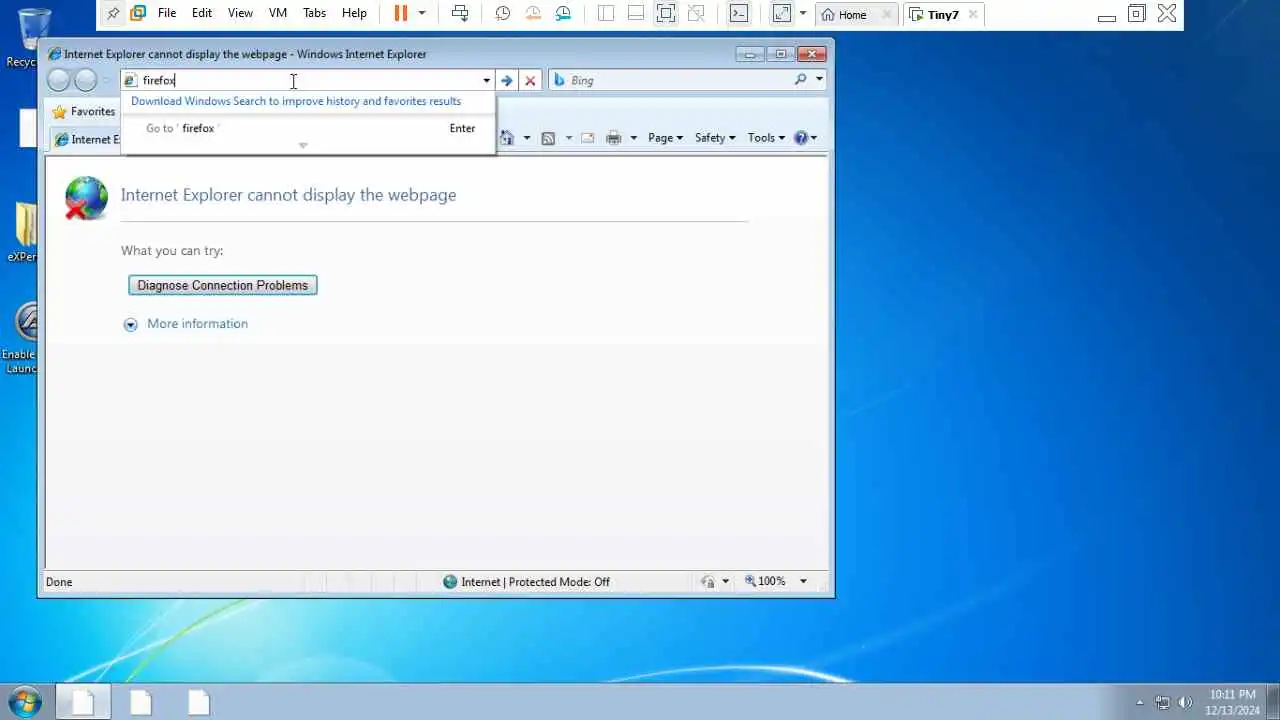Click the VMware stretch guest display icon

(782, 13)
